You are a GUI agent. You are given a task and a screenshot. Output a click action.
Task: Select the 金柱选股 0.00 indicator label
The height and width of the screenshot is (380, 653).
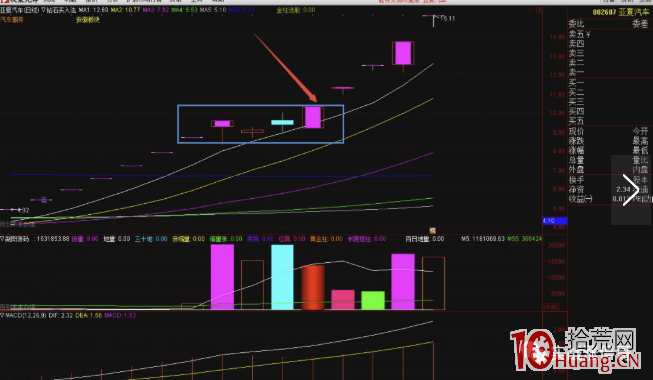click(x=296, y=10)
